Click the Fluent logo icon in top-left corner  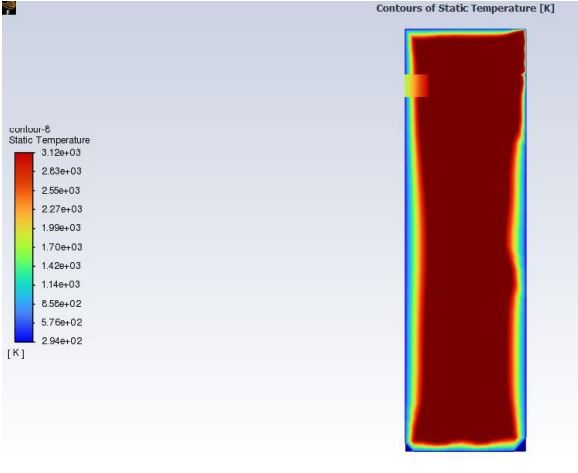(x=9, y=8)
